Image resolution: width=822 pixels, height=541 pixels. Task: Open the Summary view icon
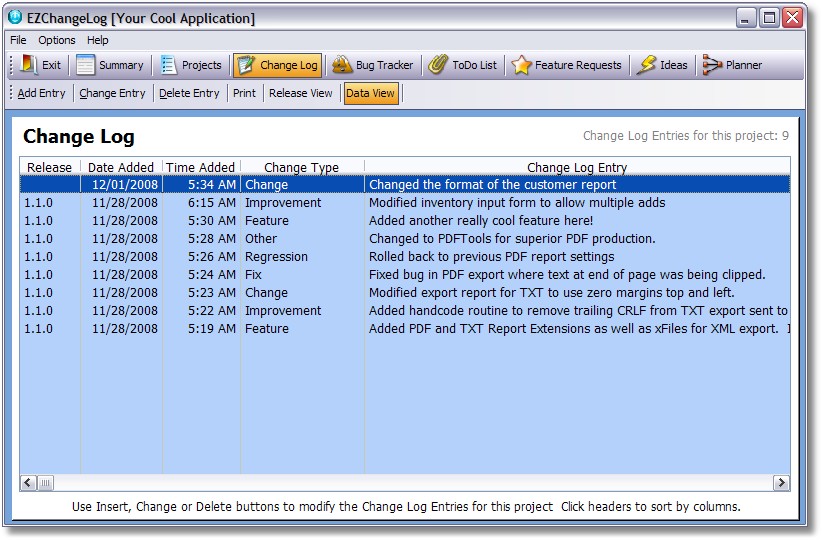point(85,65)
